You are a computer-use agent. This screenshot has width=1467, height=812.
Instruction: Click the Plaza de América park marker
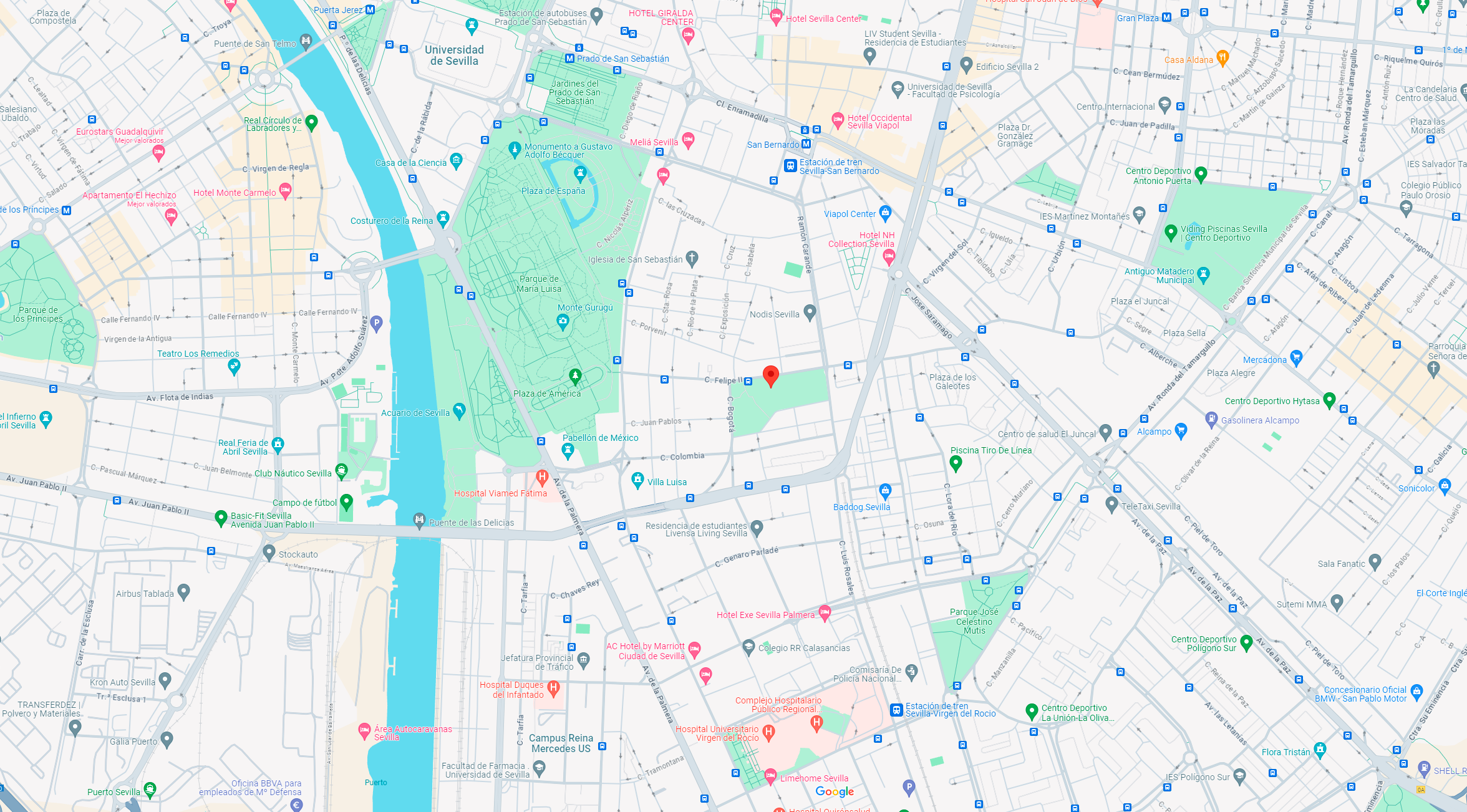point(575,375)
